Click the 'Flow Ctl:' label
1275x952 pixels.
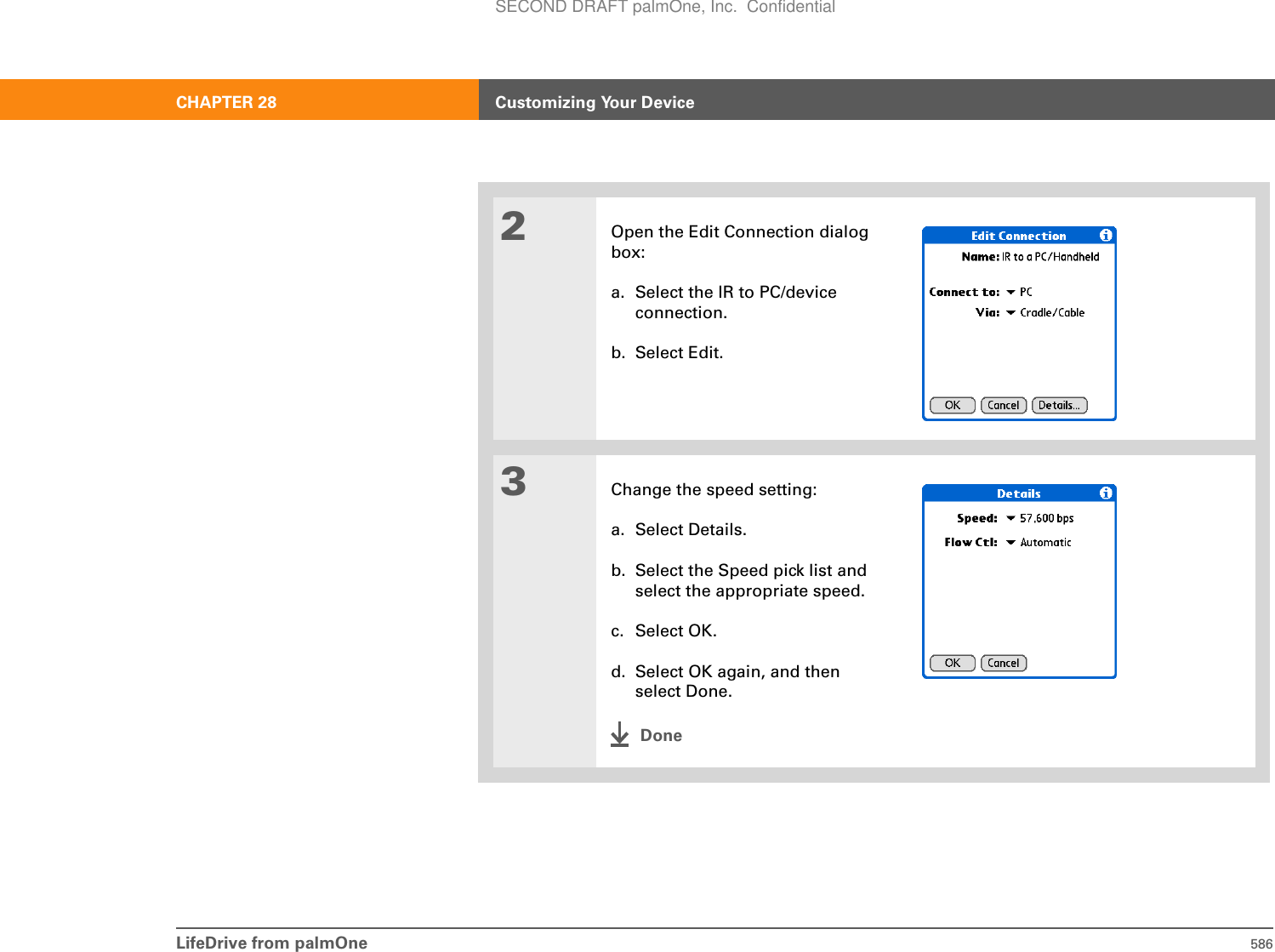(971, 543)
